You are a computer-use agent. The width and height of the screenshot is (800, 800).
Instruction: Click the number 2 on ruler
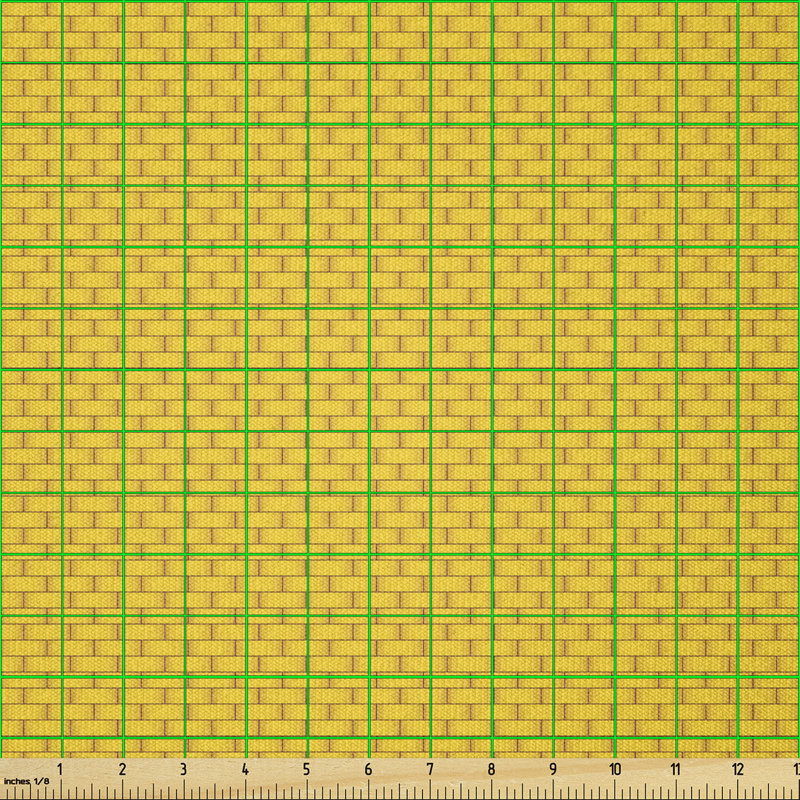122,769
